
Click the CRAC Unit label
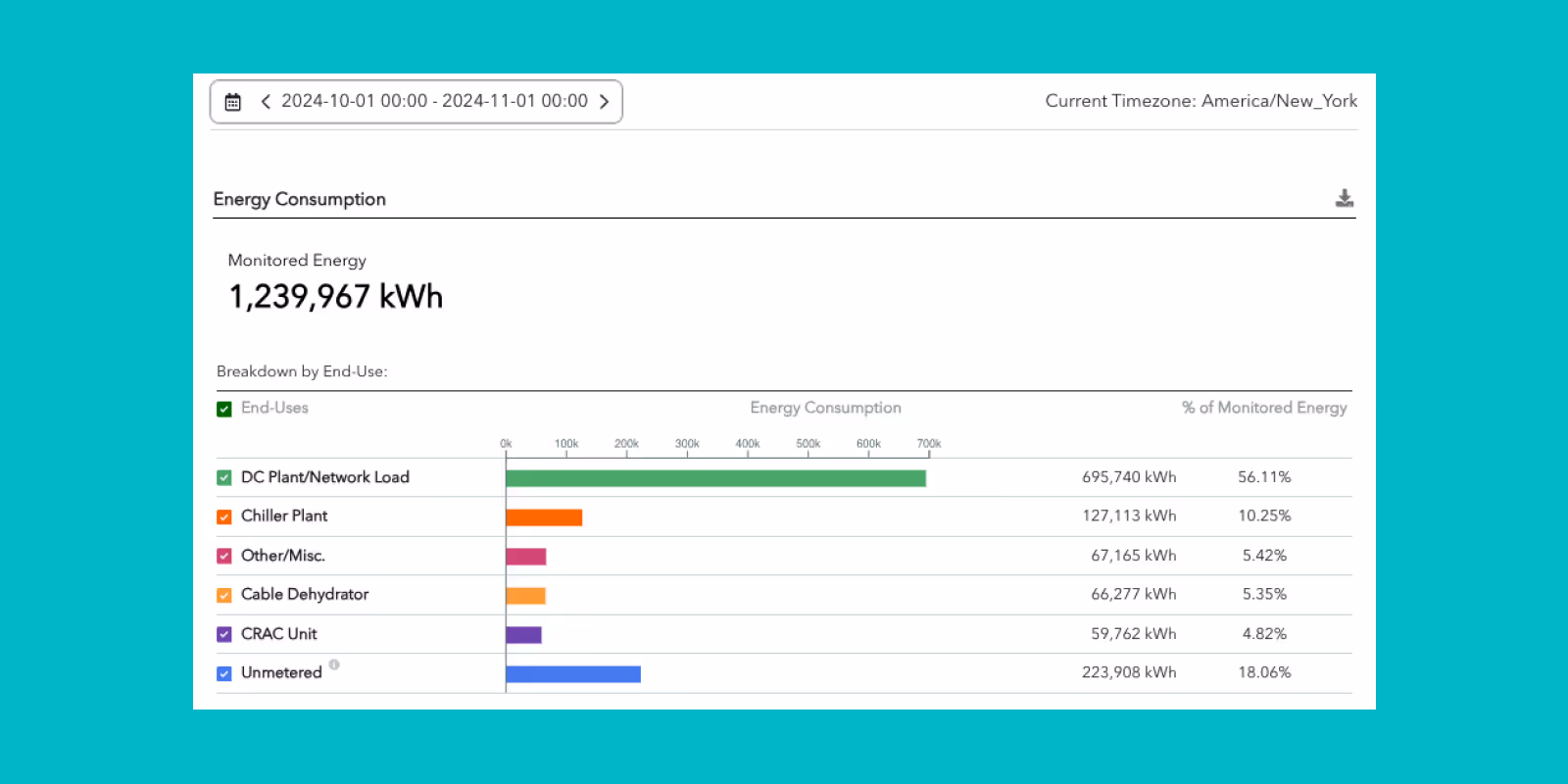point(279,633)
